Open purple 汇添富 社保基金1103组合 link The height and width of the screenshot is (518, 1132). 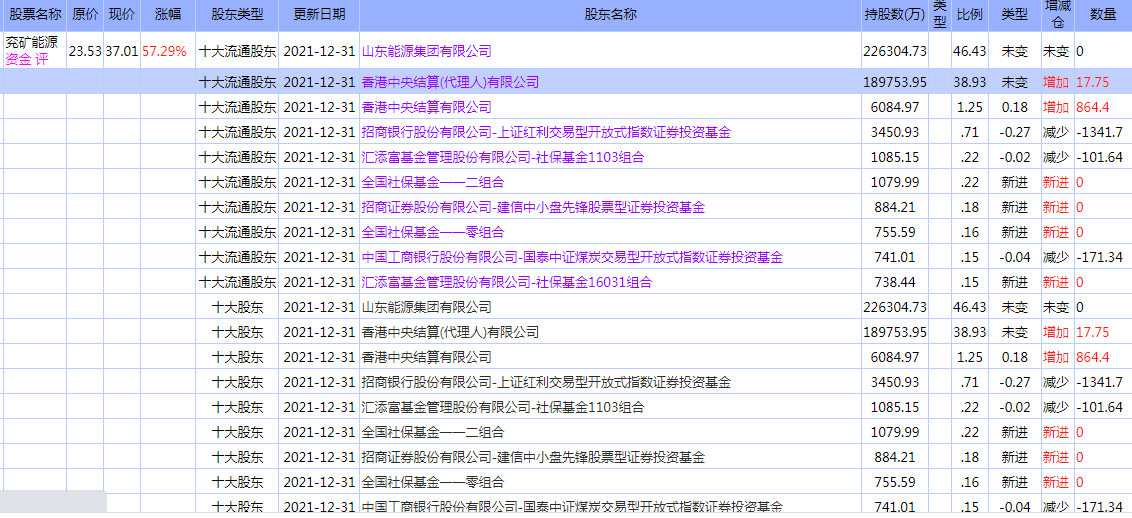[502, 157]
